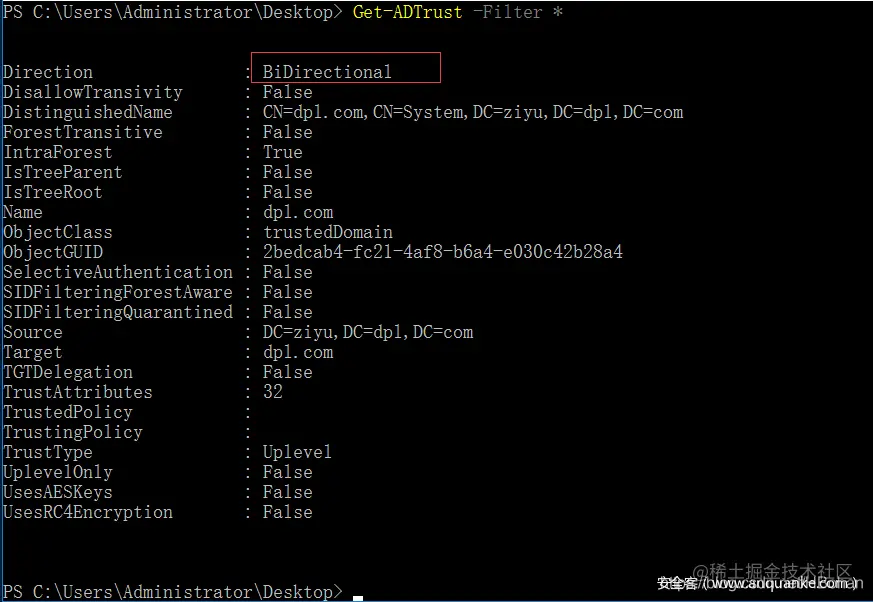Select the False value of UsesRC4Encryption
Viewport: 873px width, 602px height.
pos(287,512)
